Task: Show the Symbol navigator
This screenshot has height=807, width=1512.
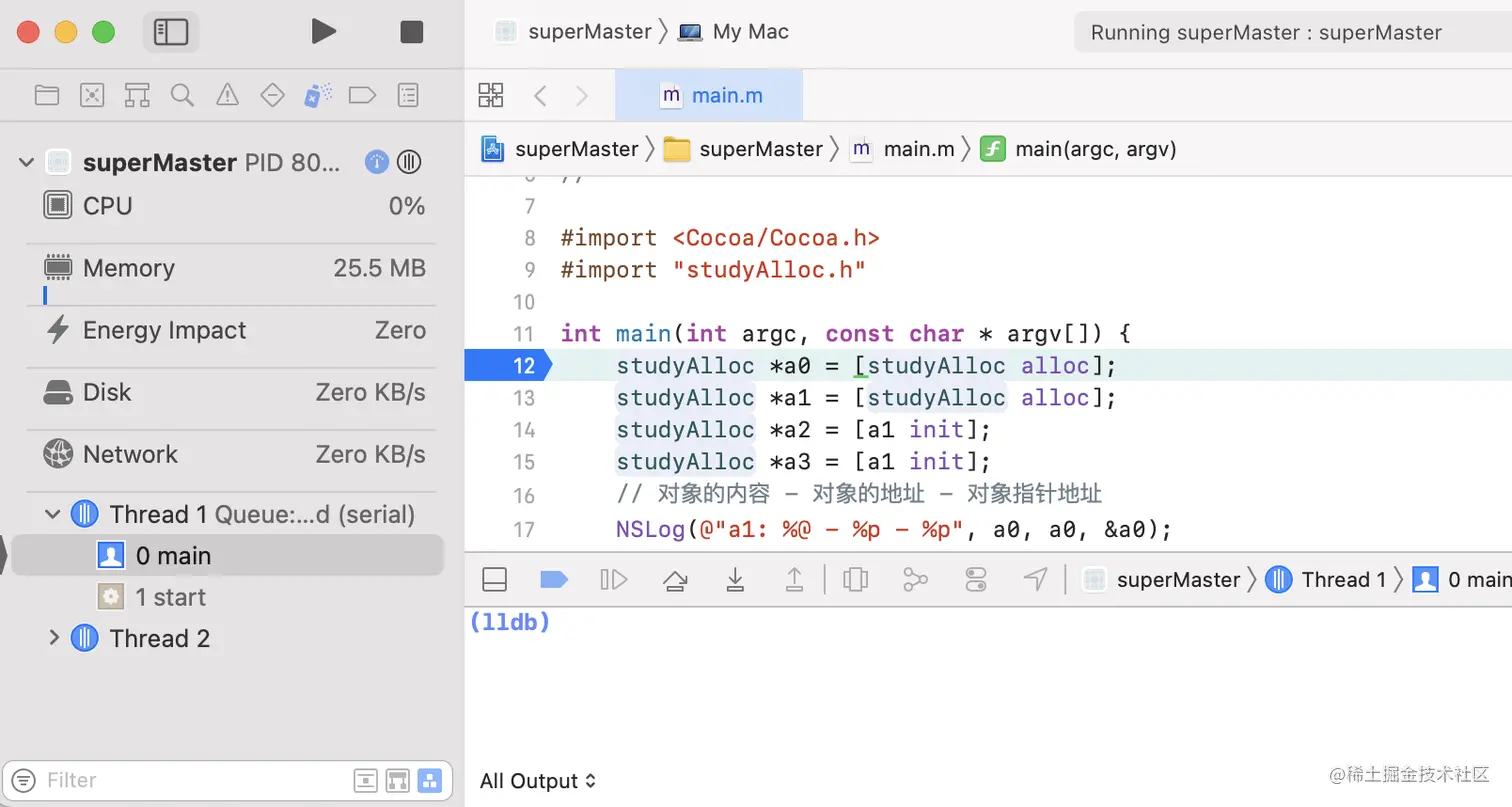Action: 137,95
